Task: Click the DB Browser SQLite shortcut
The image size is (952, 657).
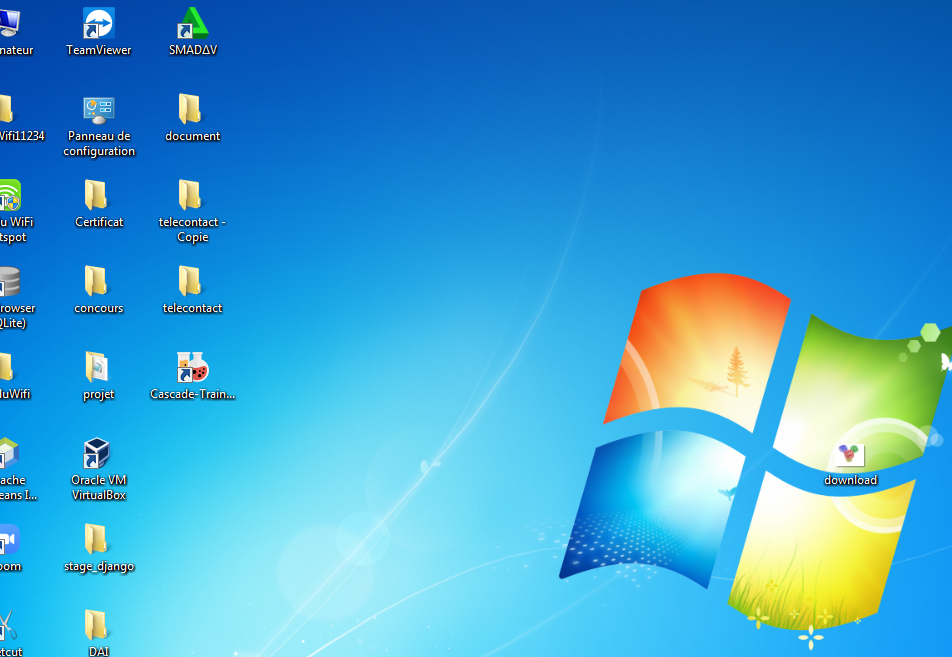Action: point(7,283)
